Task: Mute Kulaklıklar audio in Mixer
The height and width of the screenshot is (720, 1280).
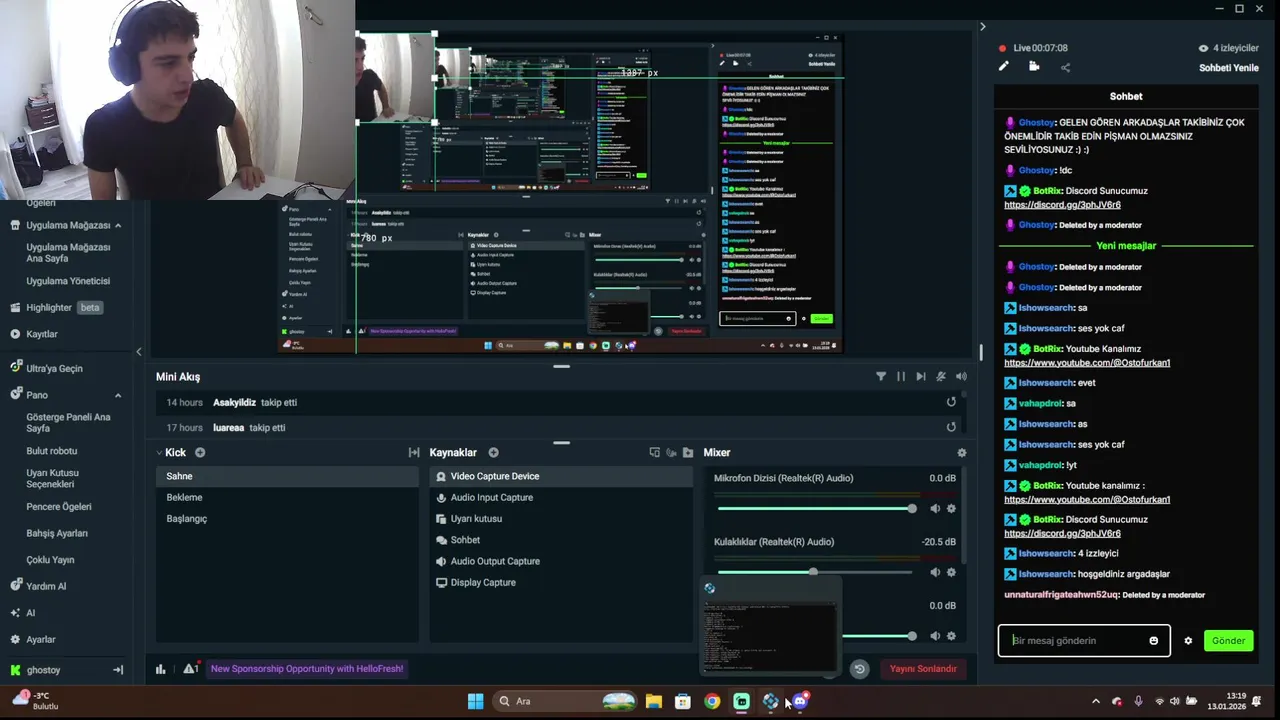Action: pos(935,572)
